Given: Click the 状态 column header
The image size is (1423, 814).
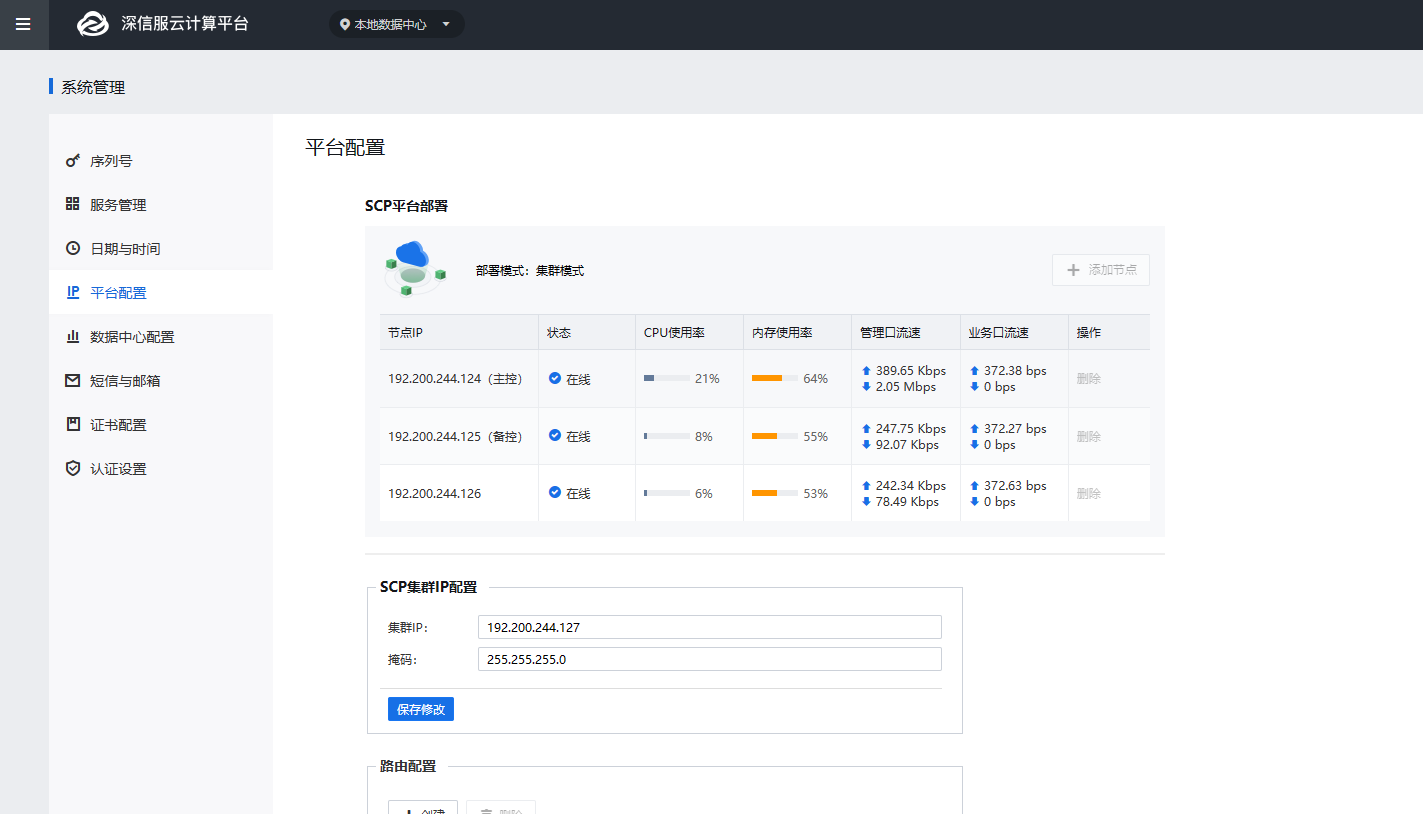Looking at the screenshot, I should (x=587, y=332).
